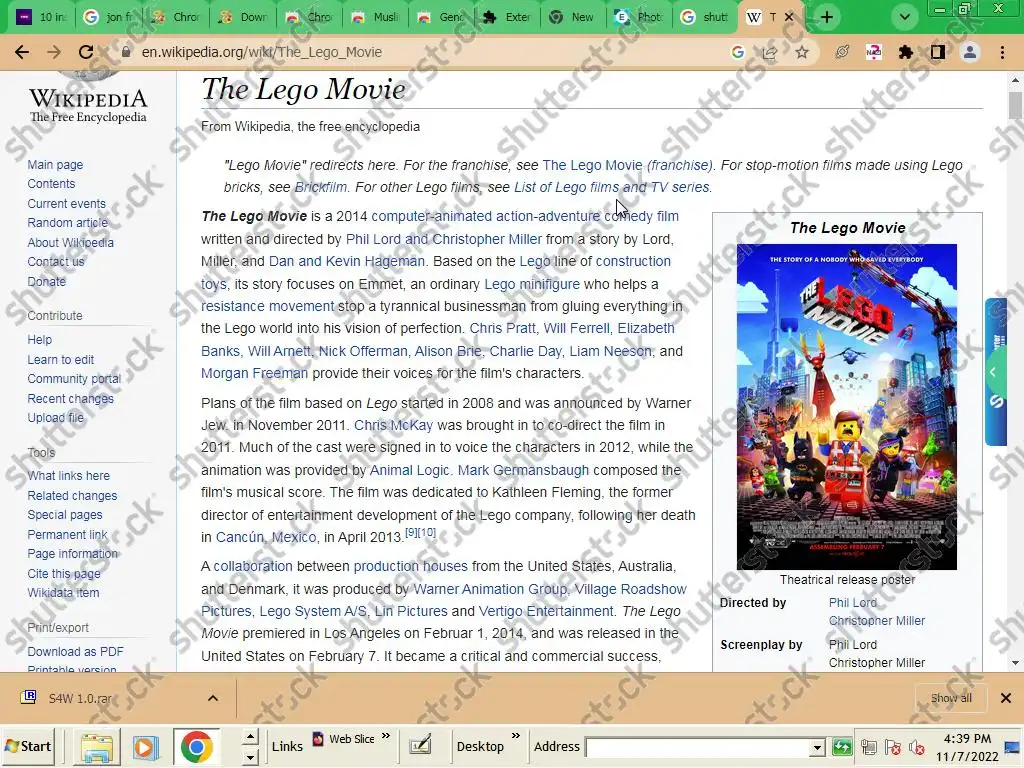The height and width of the screenshot is (768, 1024).
Task: Open a new browser tab
Action: pos(827,17)
